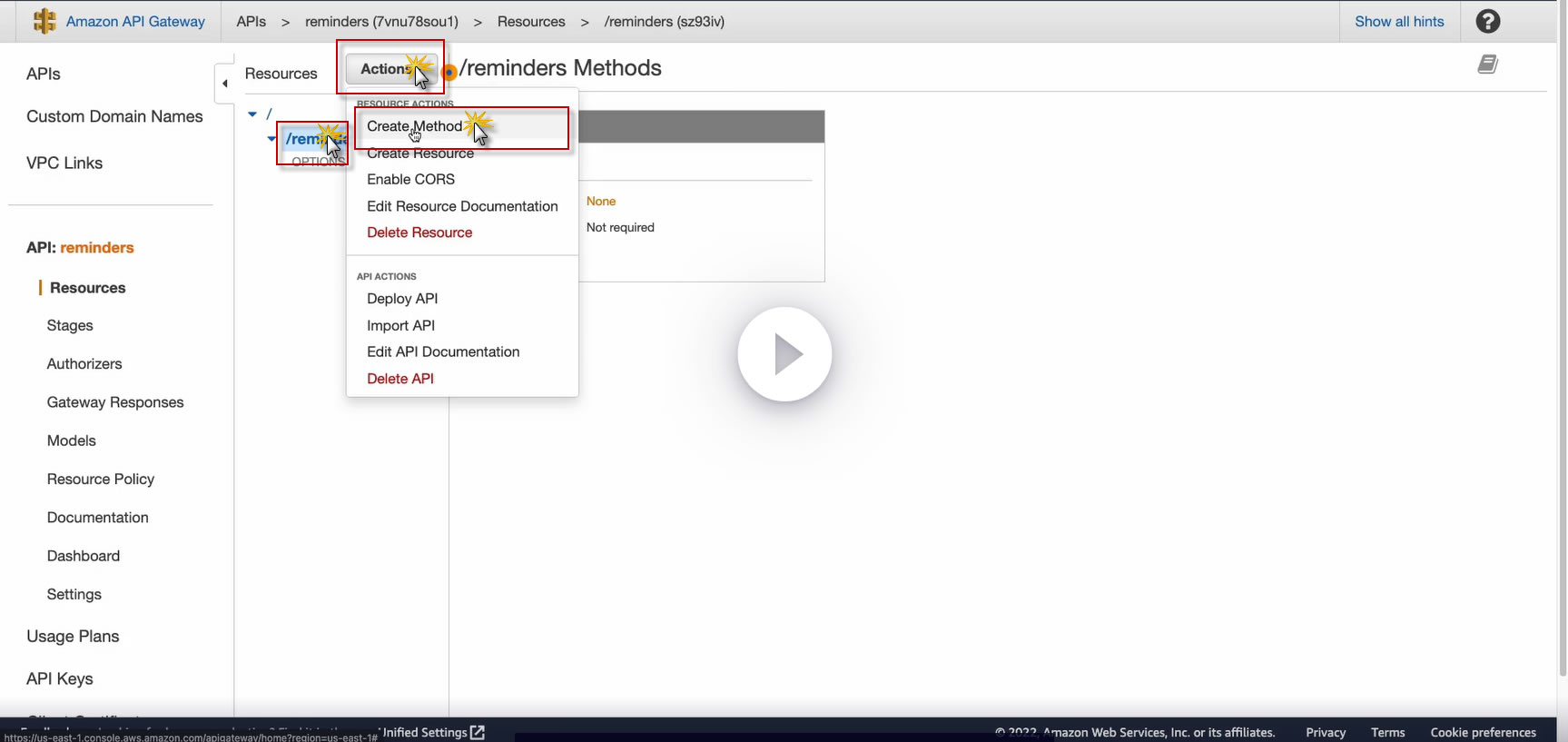Open Dashboard in the sidebar
Viewport: 1568px width, 742px height.
pos(84,556)
